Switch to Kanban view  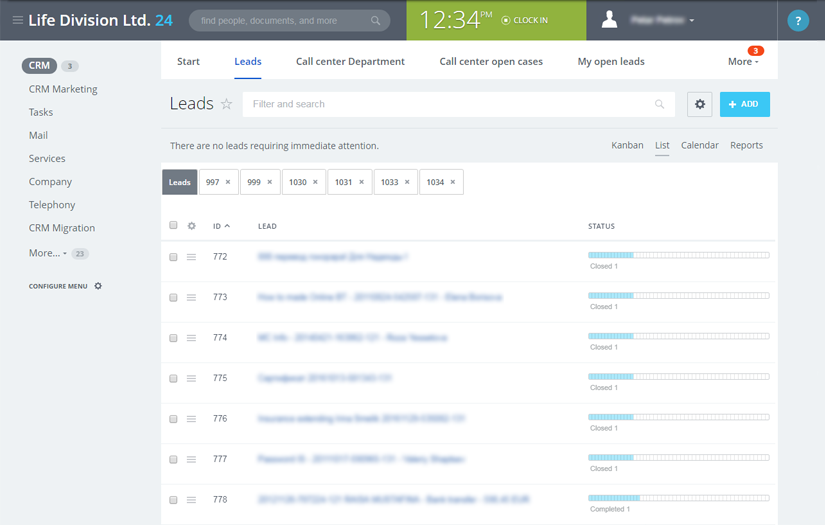click(627, 145)
